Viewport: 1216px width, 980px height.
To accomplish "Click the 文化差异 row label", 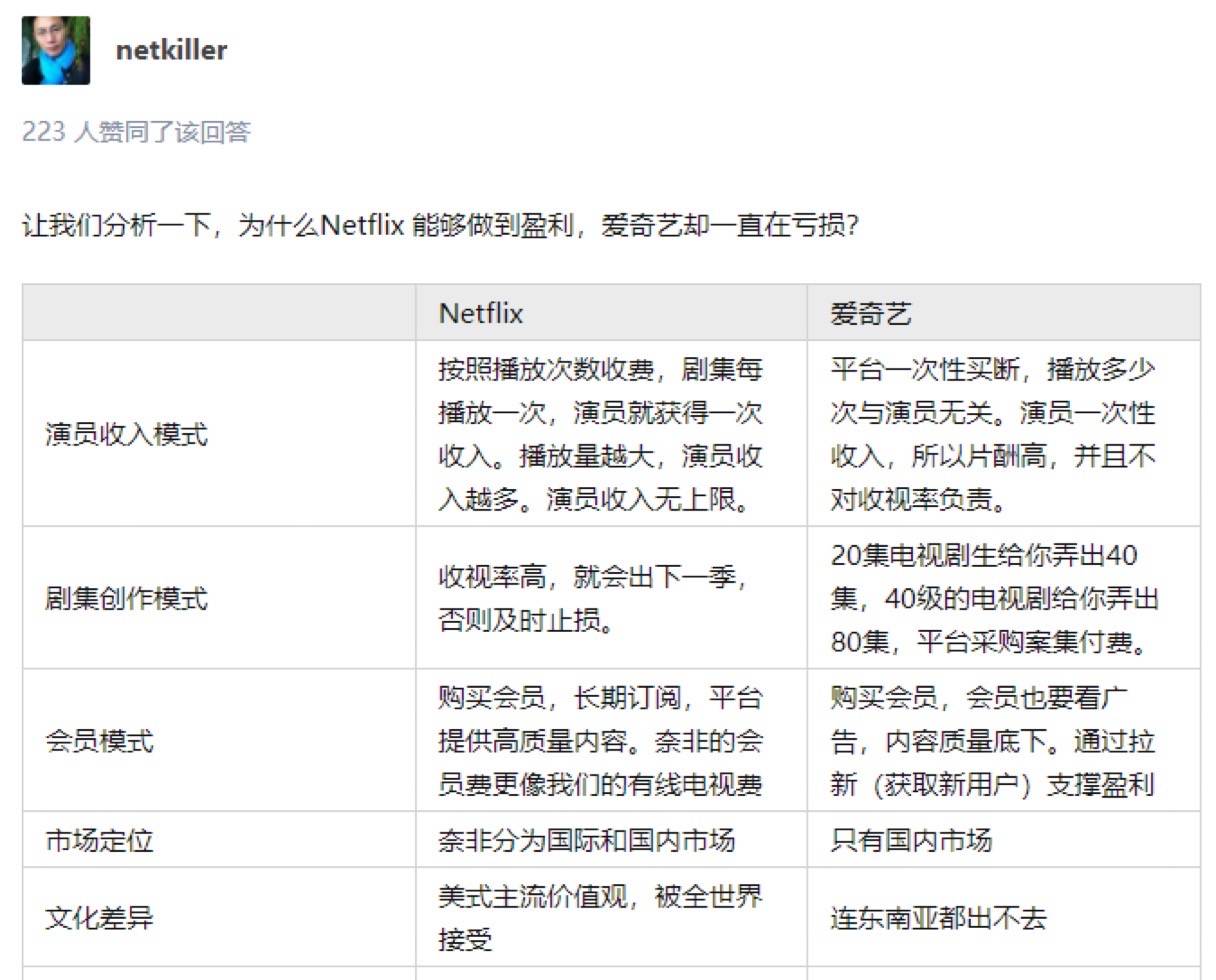I will (x=100, y=917).
